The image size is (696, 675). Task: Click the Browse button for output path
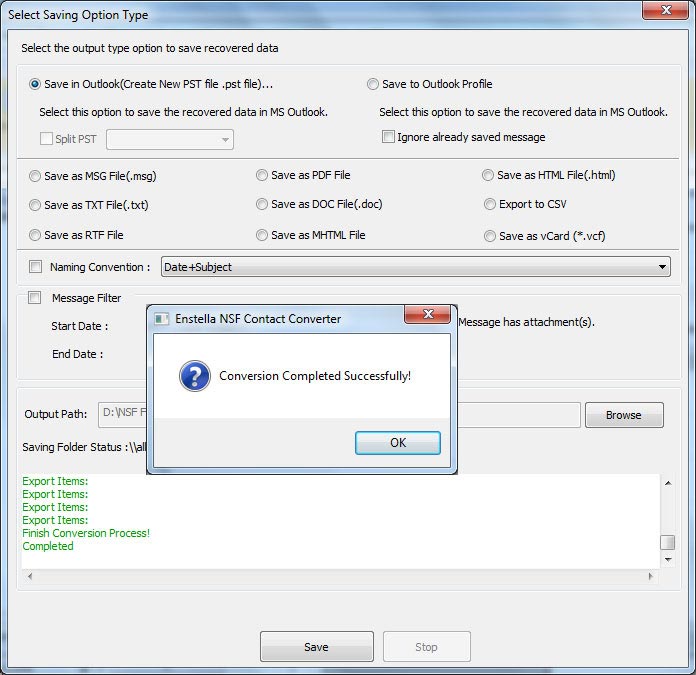(x=623, y=415)
